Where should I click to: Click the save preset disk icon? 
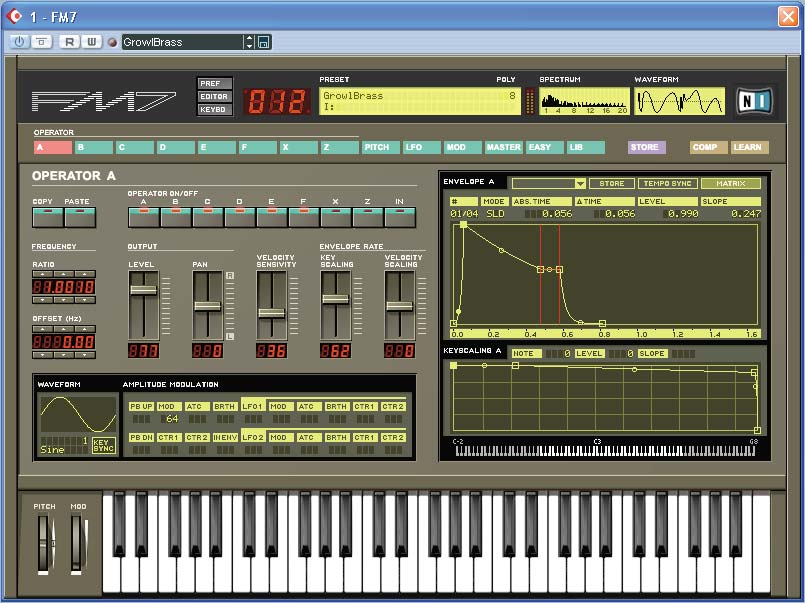click(263, 42)
